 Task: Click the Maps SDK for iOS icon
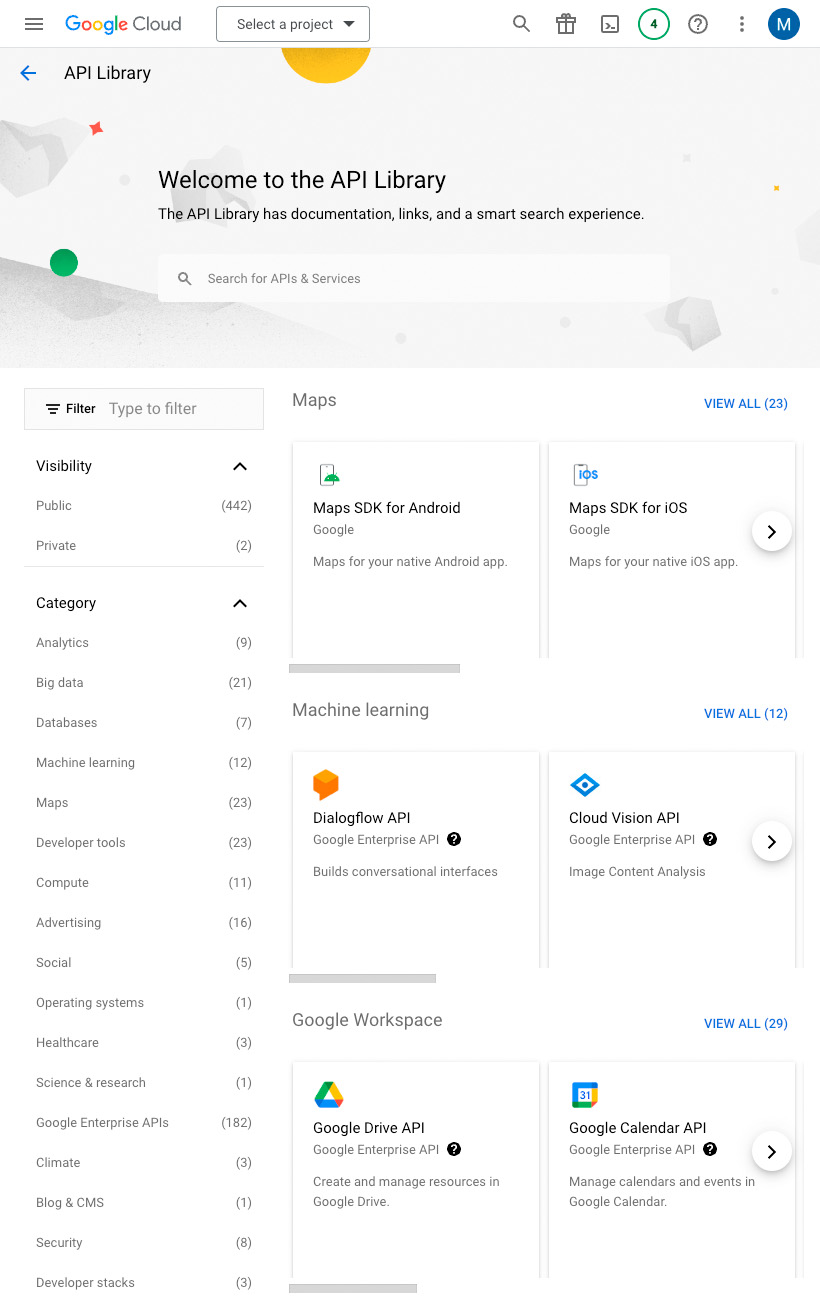pos(585,474)
